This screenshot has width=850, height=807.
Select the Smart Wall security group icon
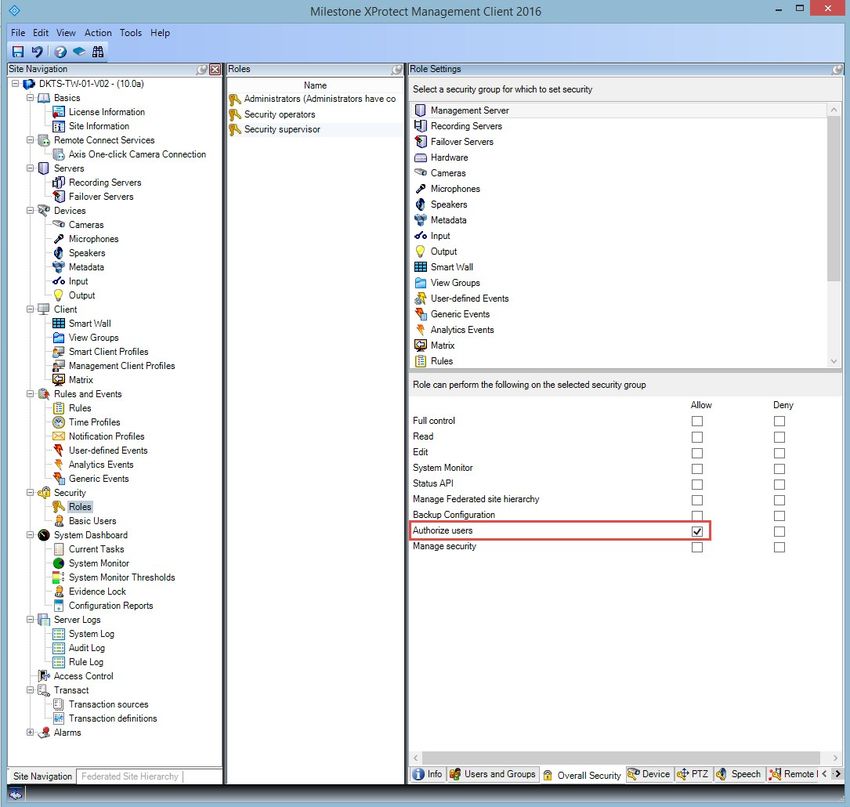(420, 267)
